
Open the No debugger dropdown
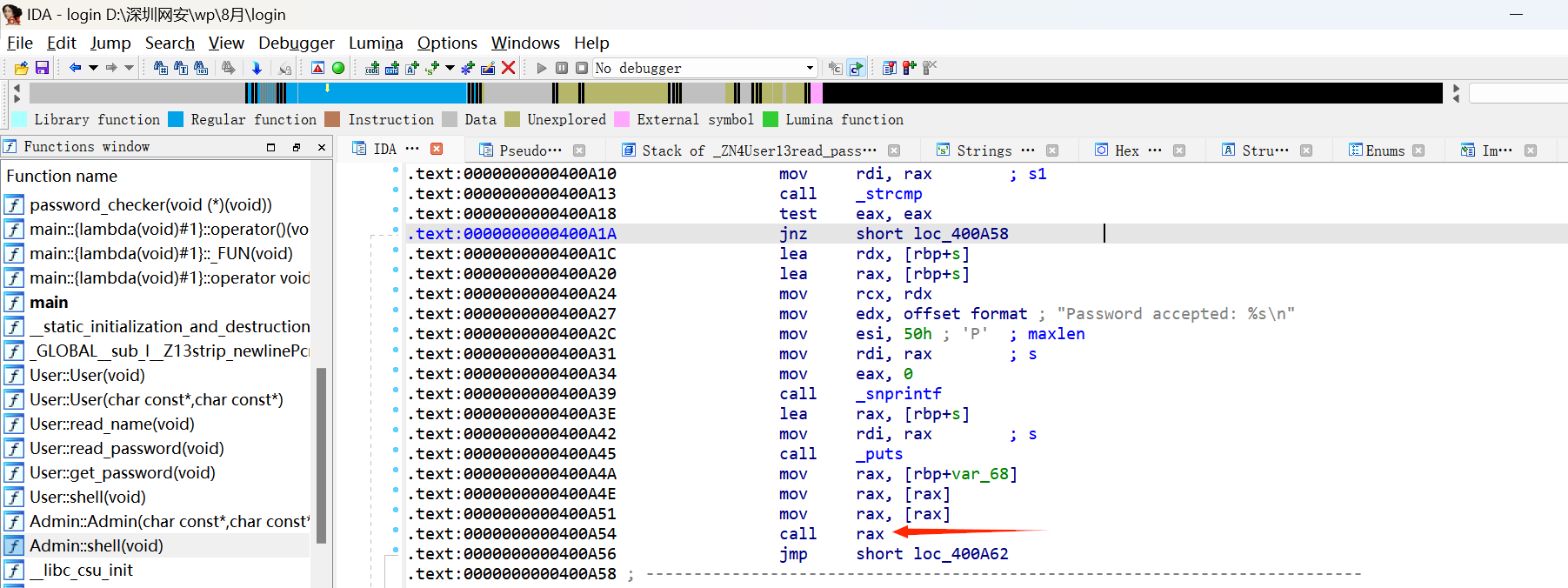(x=810, y=68)
